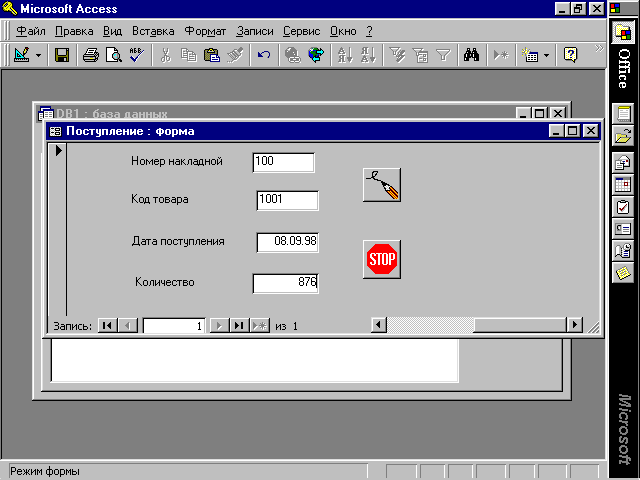The height and width of the screenshot is (480, 640).
Task: Apply Filter by Selection
Action: (x=397, y=55)
